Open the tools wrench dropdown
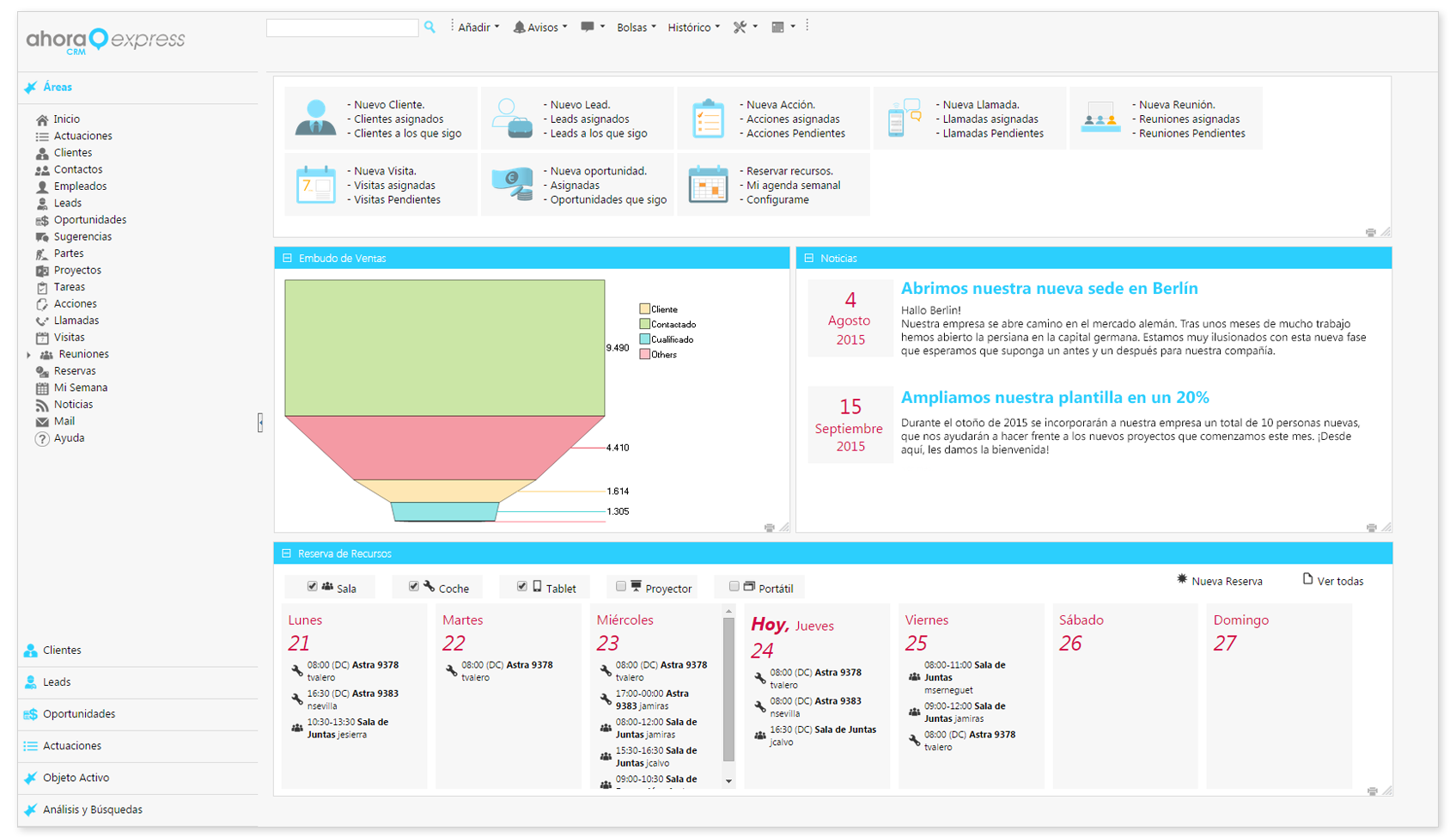Viewport: 1456px width, 837px height. [x=745, y=27]
